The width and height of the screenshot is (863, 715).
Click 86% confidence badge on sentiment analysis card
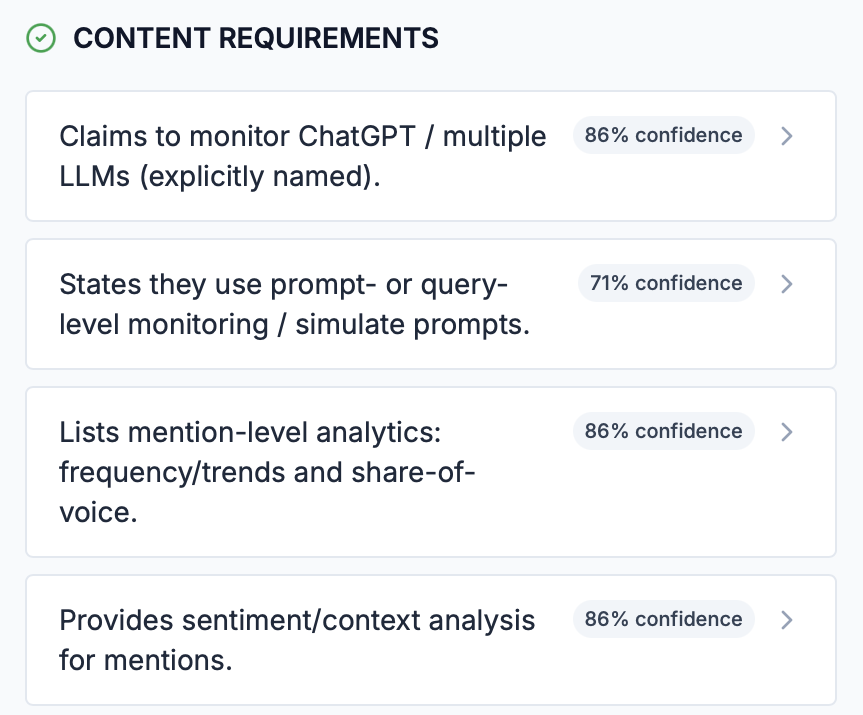pos(663,619)
